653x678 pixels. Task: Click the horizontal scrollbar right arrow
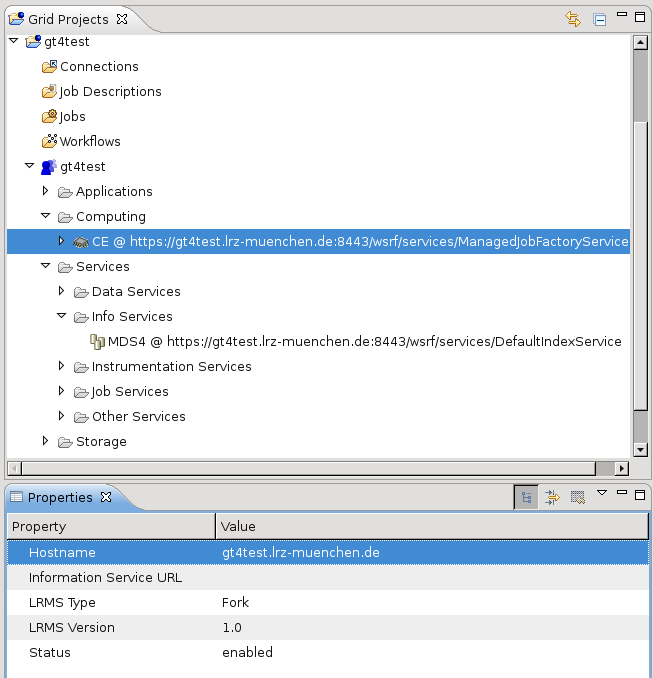(622, 468)
